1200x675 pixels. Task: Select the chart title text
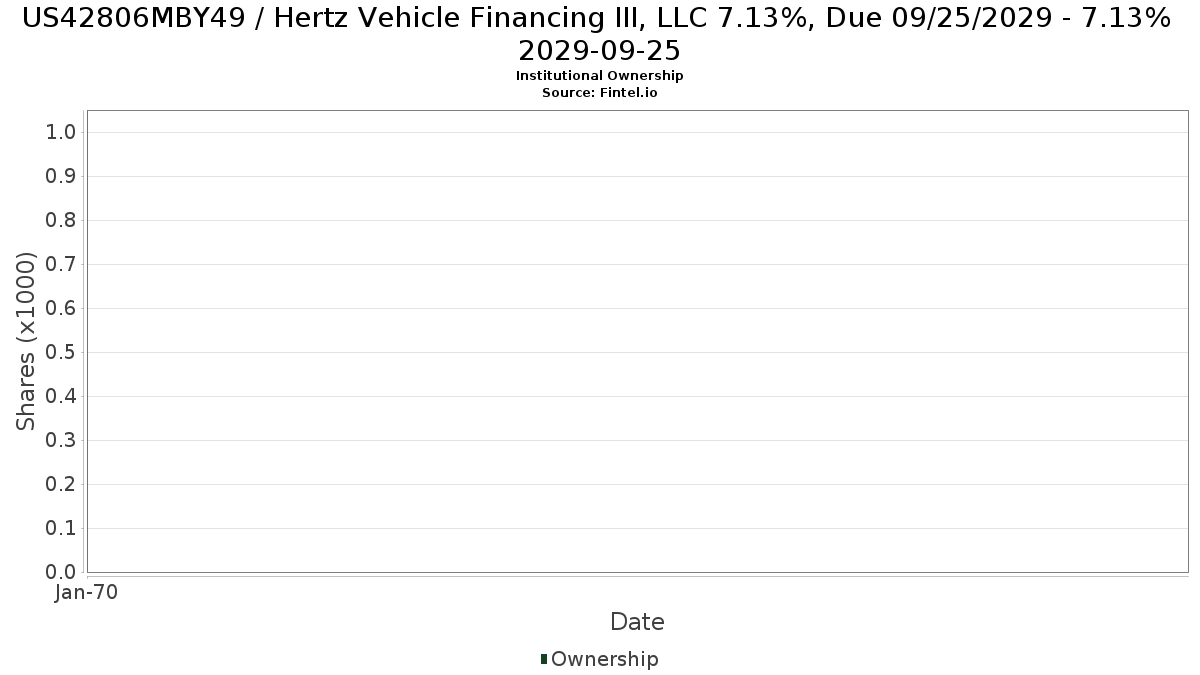pyautogui.click(x=600, y=33)
